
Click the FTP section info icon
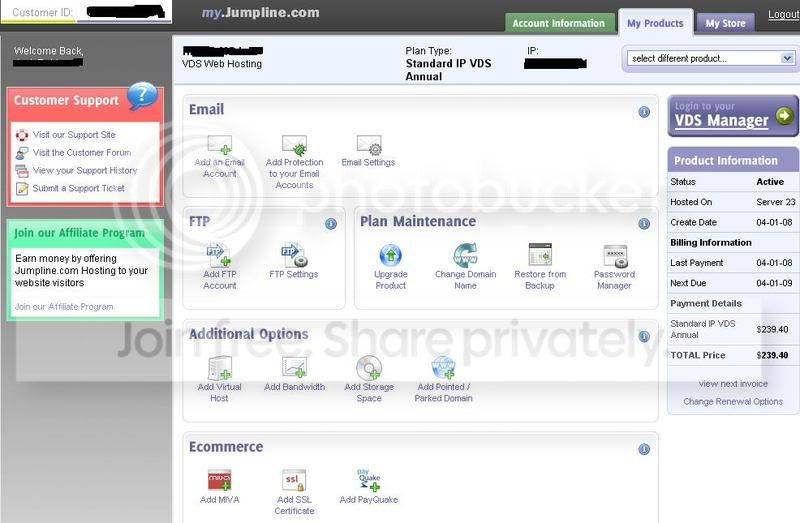pos(331,224)
